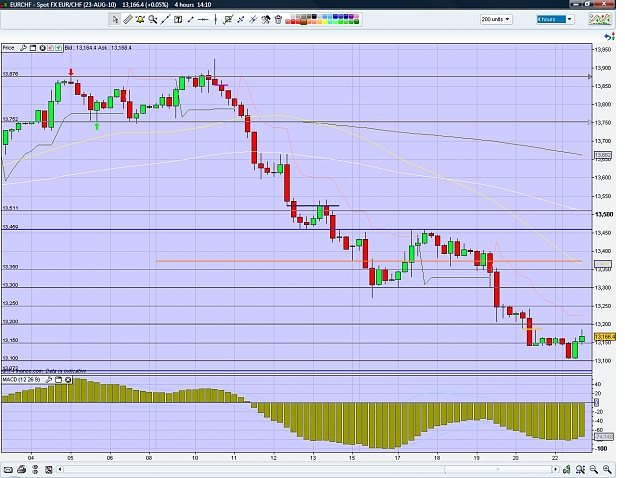Screen dimensions: 625x478
Task: Select the text annotation tool
Action: tap(178, 19)
